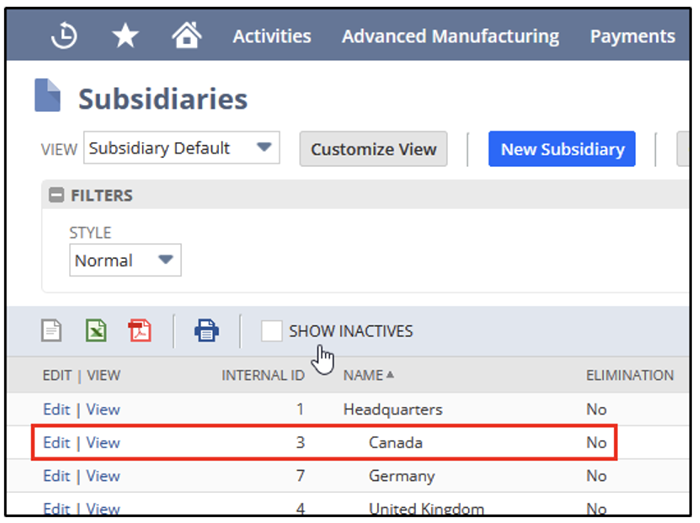Export list as PDF icon
The width and height of the screenshot is (700, 523).
point(140,330)
